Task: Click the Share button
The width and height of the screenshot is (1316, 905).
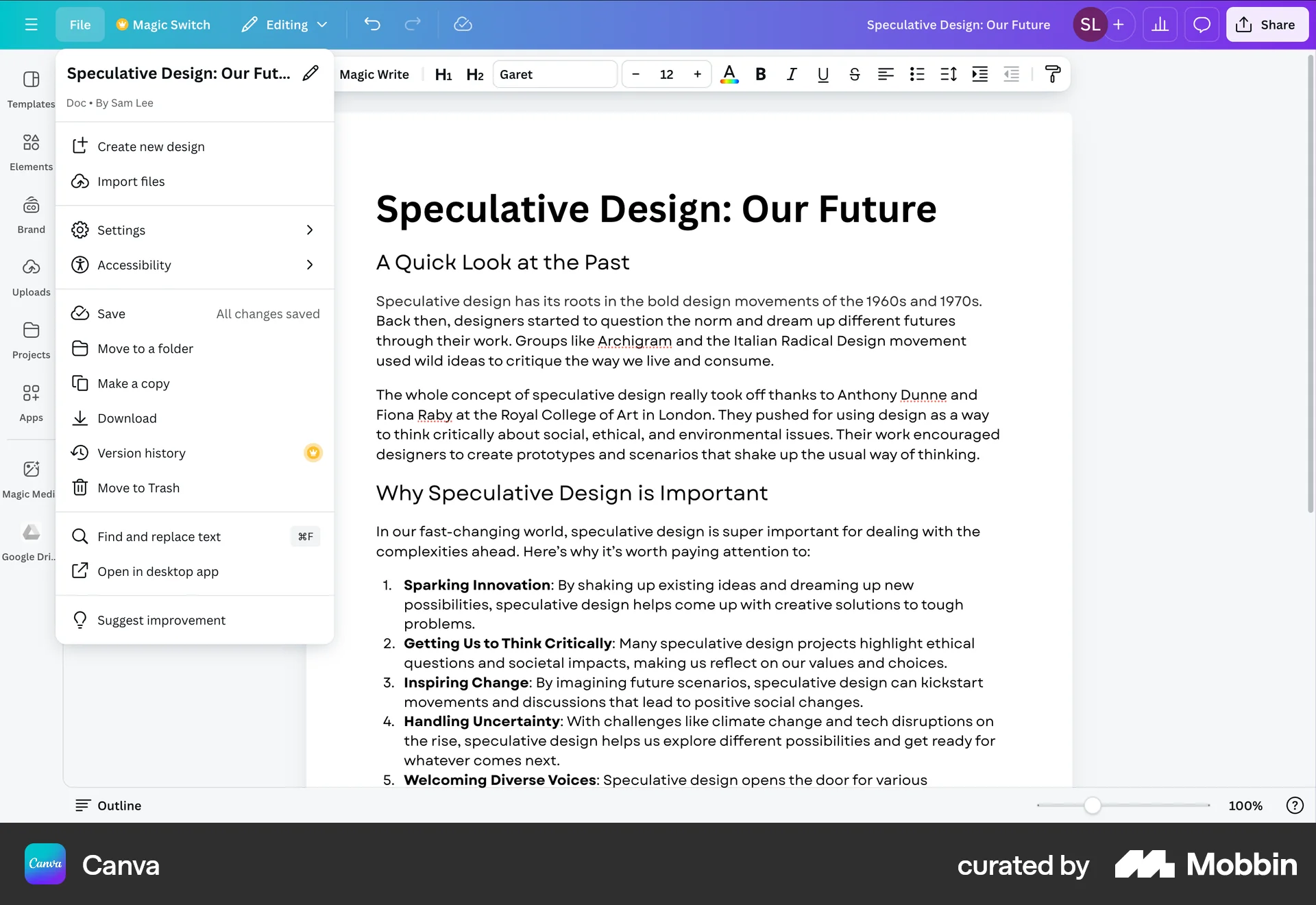Action: pos(1267,24)
